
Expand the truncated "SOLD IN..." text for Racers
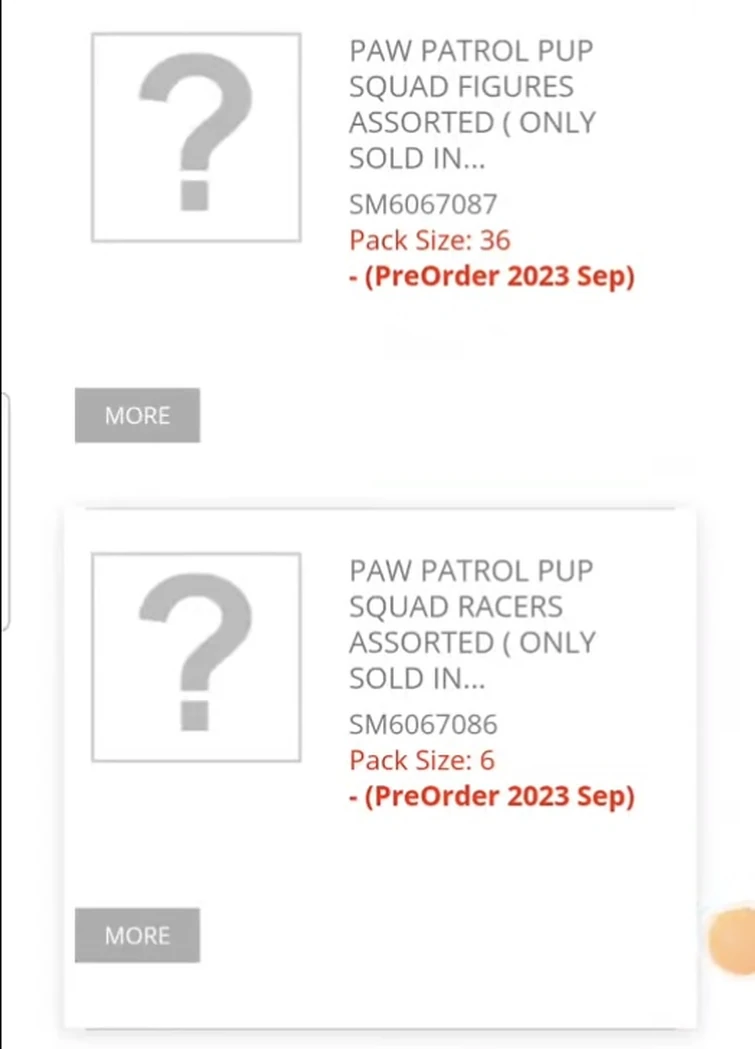(x=416, y=678)
